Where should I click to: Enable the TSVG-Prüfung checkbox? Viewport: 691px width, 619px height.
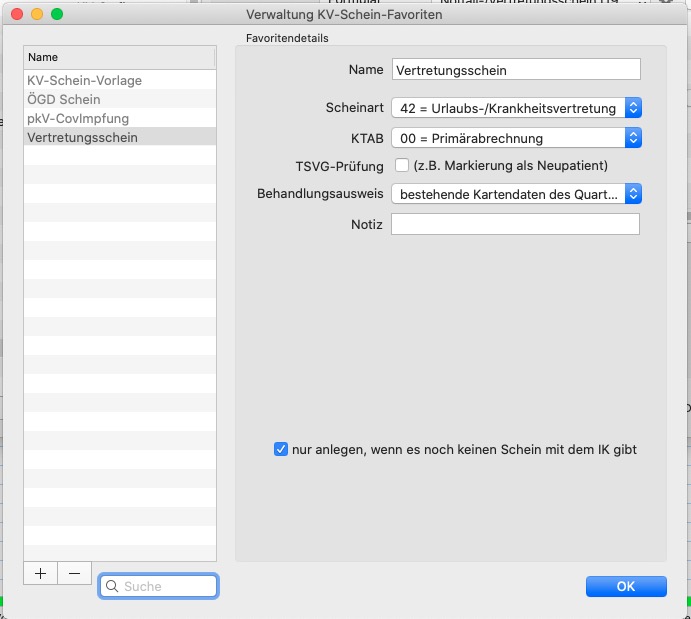(x=401, y=165)
